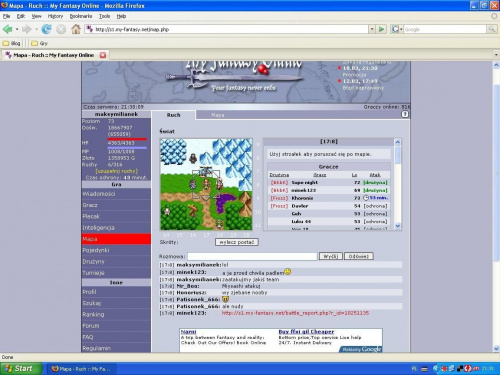This screenshot has height=375, width=500.
Task: Open the search engine selector dropdown
Action: [x=397, y=29]
